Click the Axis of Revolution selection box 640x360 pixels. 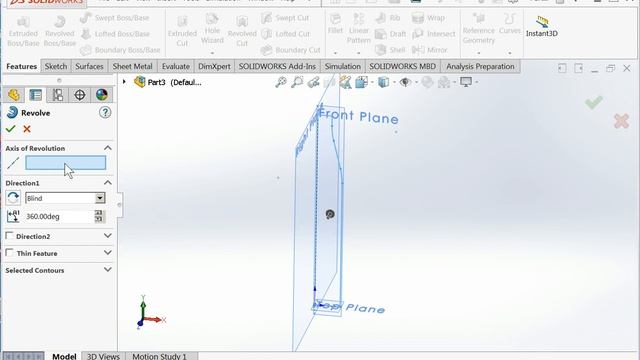click(66, 162)
